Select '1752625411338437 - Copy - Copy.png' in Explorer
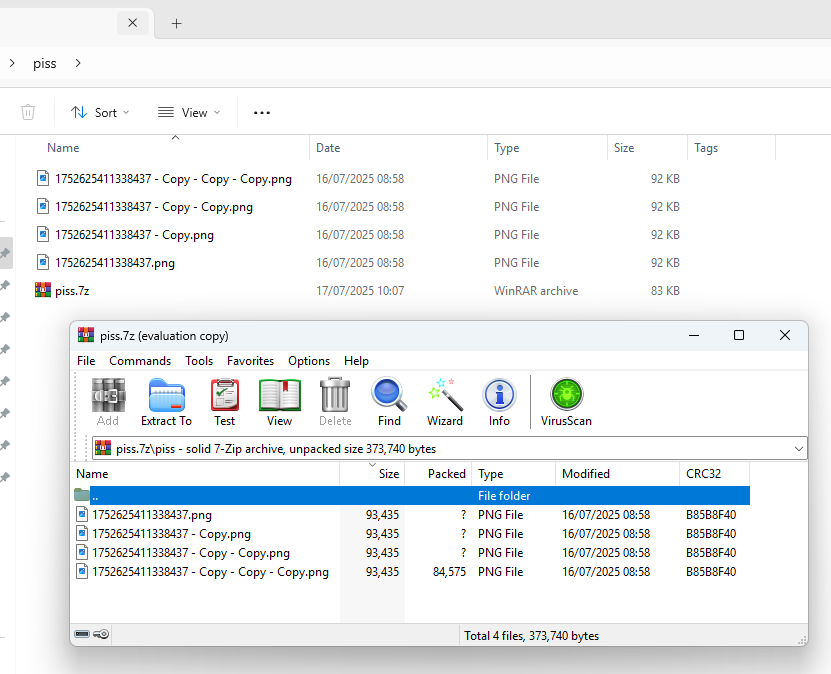This screenshot has width=831, height=674. pyautogui.click(x=154, y=207)
